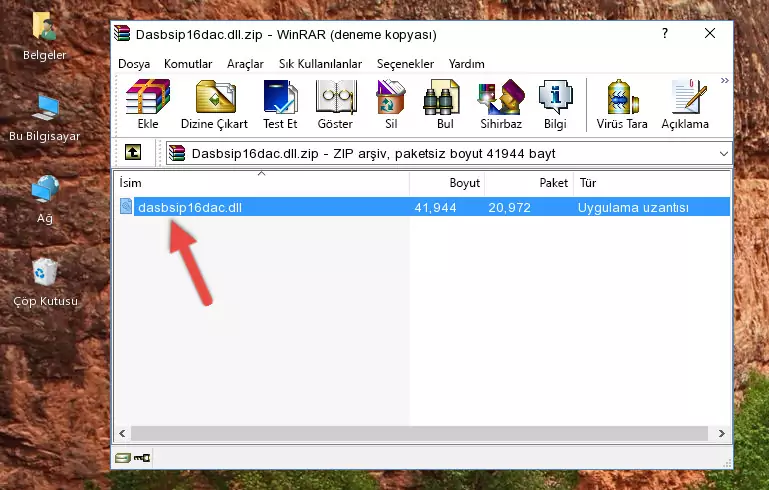The width and height of the screenshot is (769, 490).
Task: Open the Yardım menu
Action: click(x=466, y=64)
